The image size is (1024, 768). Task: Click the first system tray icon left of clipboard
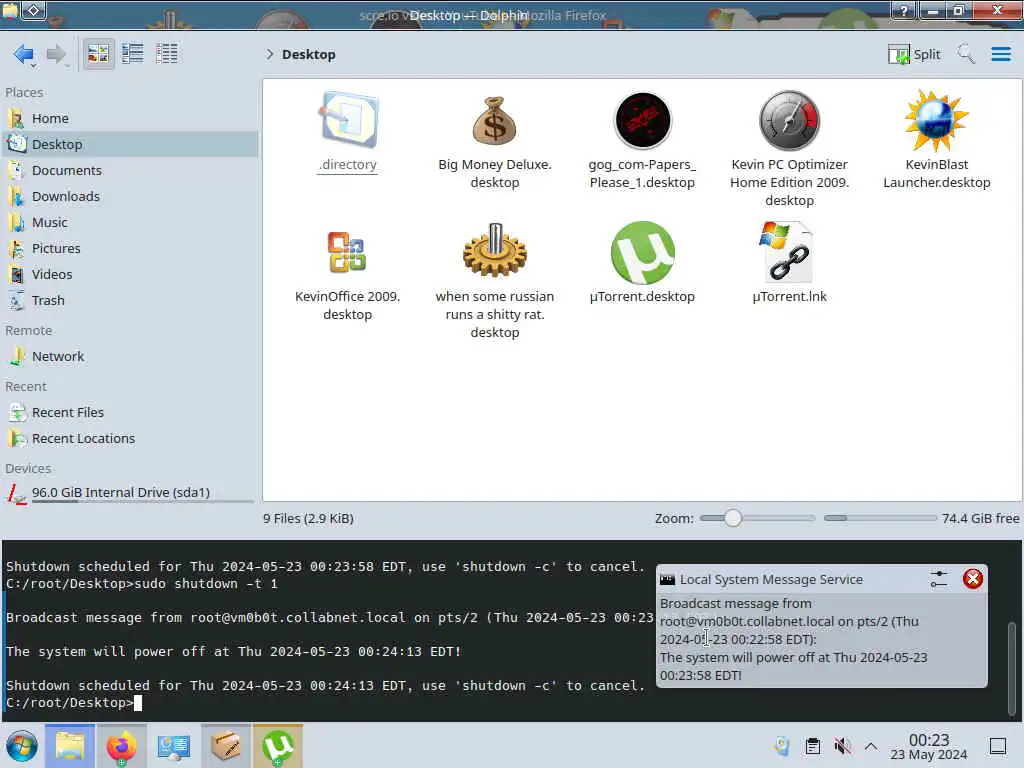[x=782, y=746]
